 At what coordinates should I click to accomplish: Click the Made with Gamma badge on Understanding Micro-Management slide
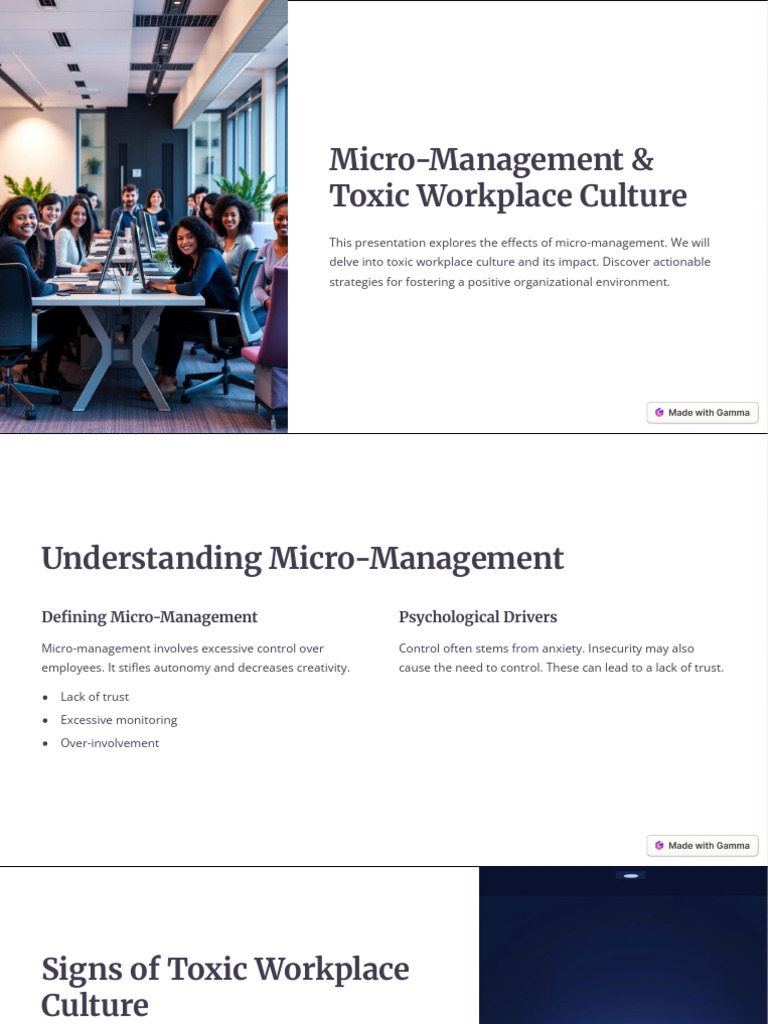point(702,845)
